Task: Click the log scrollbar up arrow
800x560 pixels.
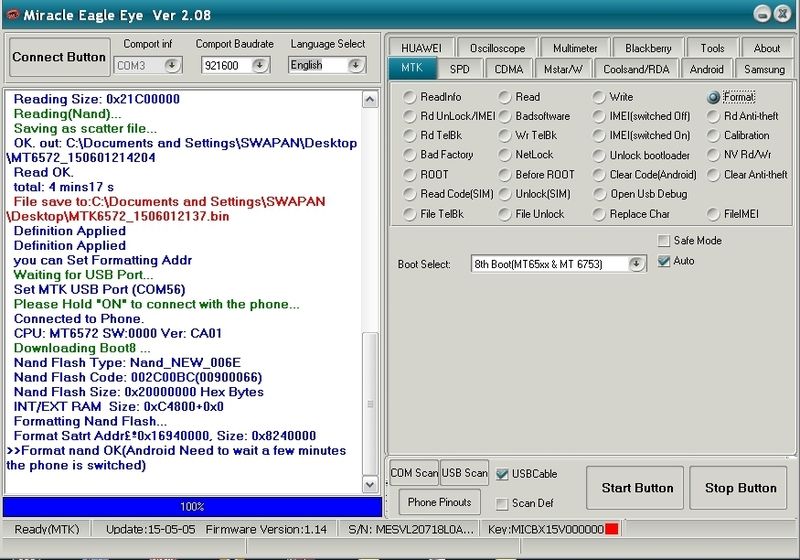Action: [370, 99]
